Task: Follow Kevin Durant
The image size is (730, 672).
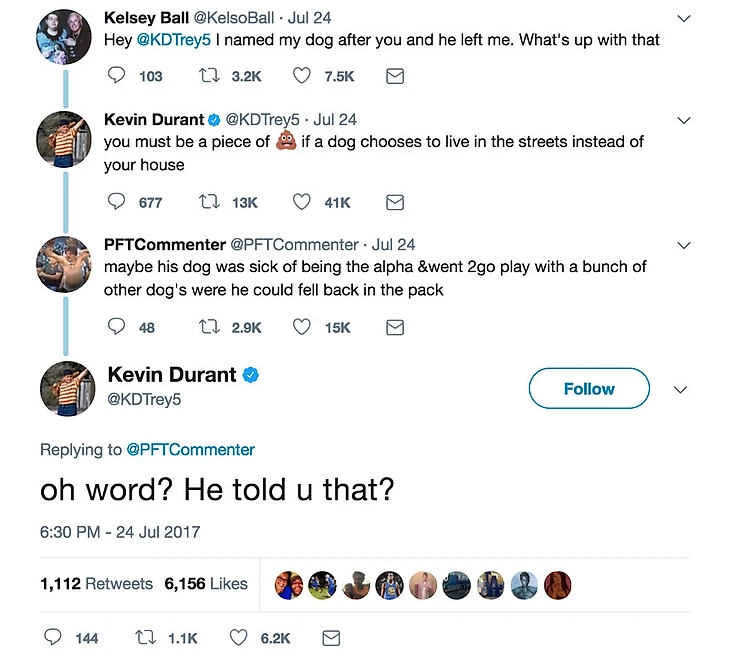Action: coord(589,389)
